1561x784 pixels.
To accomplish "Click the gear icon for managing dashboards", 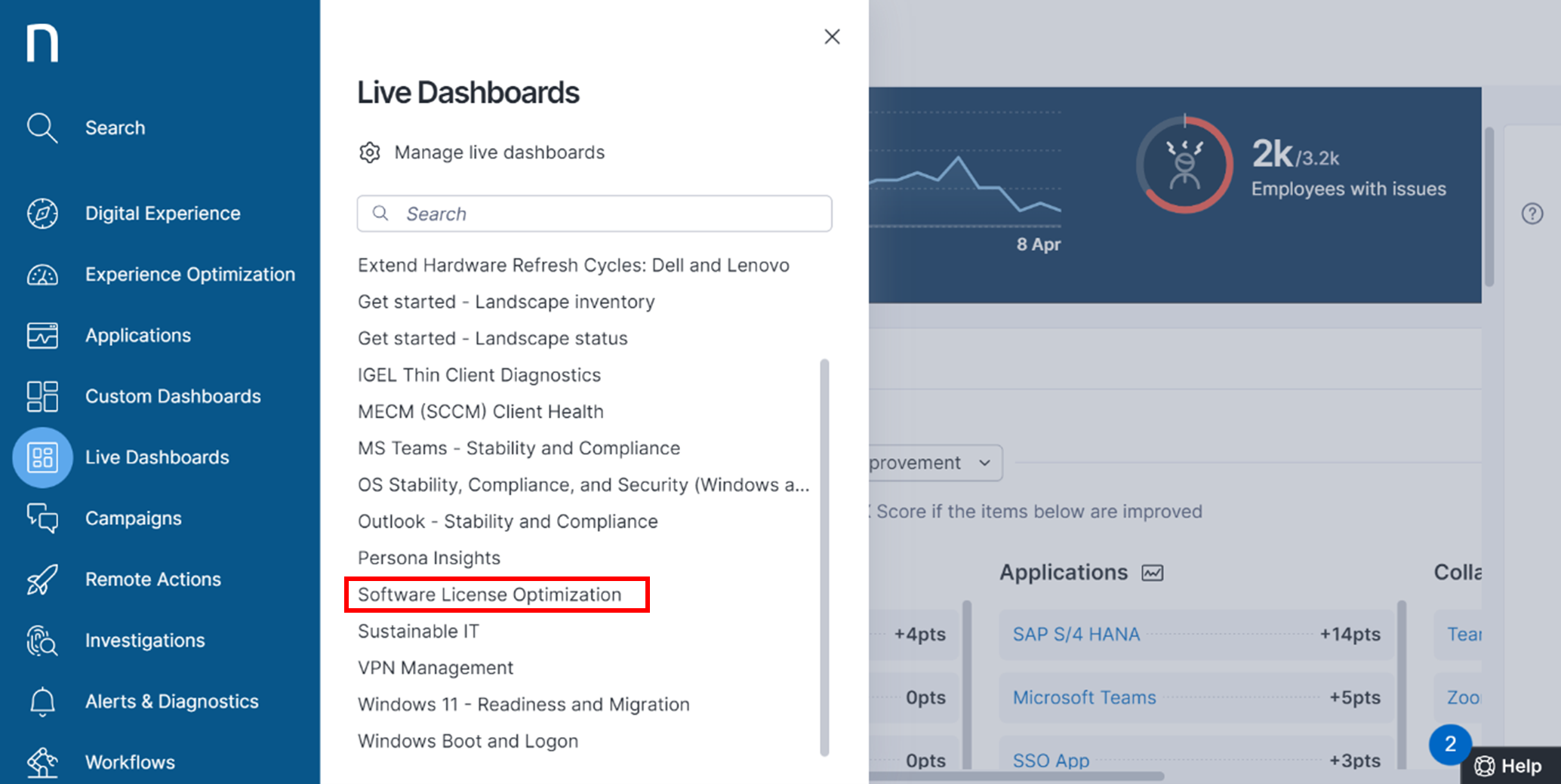I will 369,152.
